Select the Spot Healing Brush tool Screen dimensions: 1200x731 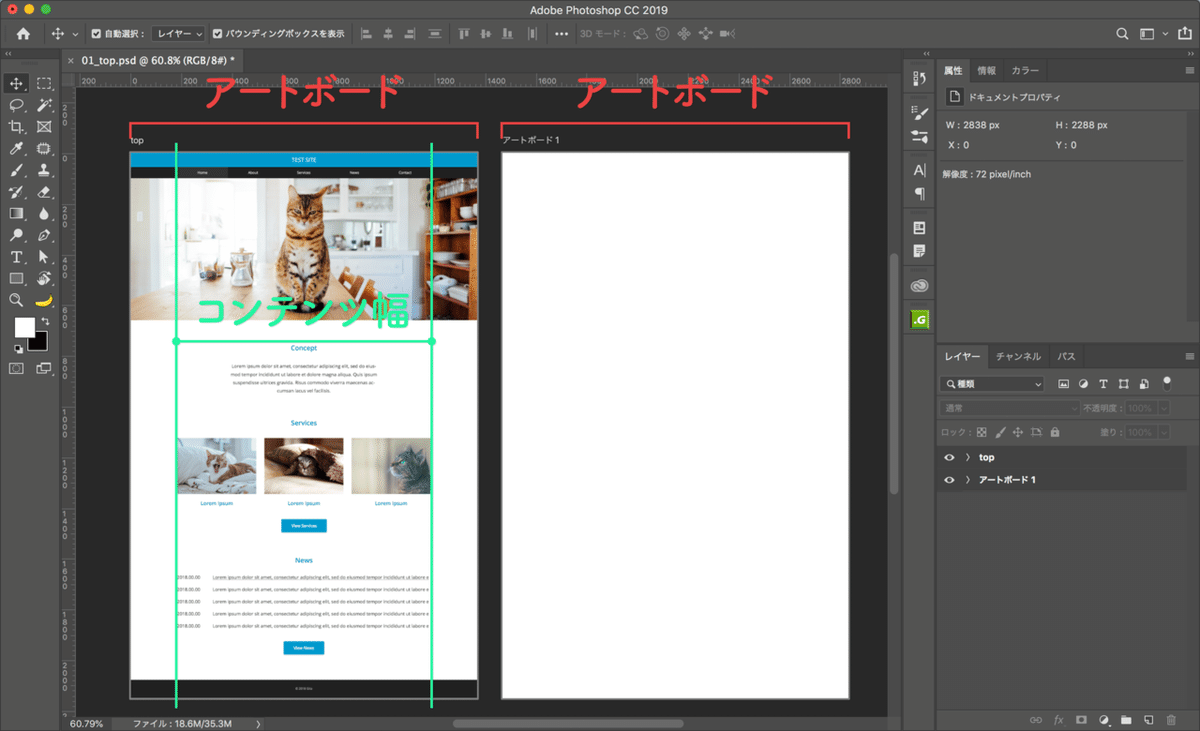tap(44, 149)
